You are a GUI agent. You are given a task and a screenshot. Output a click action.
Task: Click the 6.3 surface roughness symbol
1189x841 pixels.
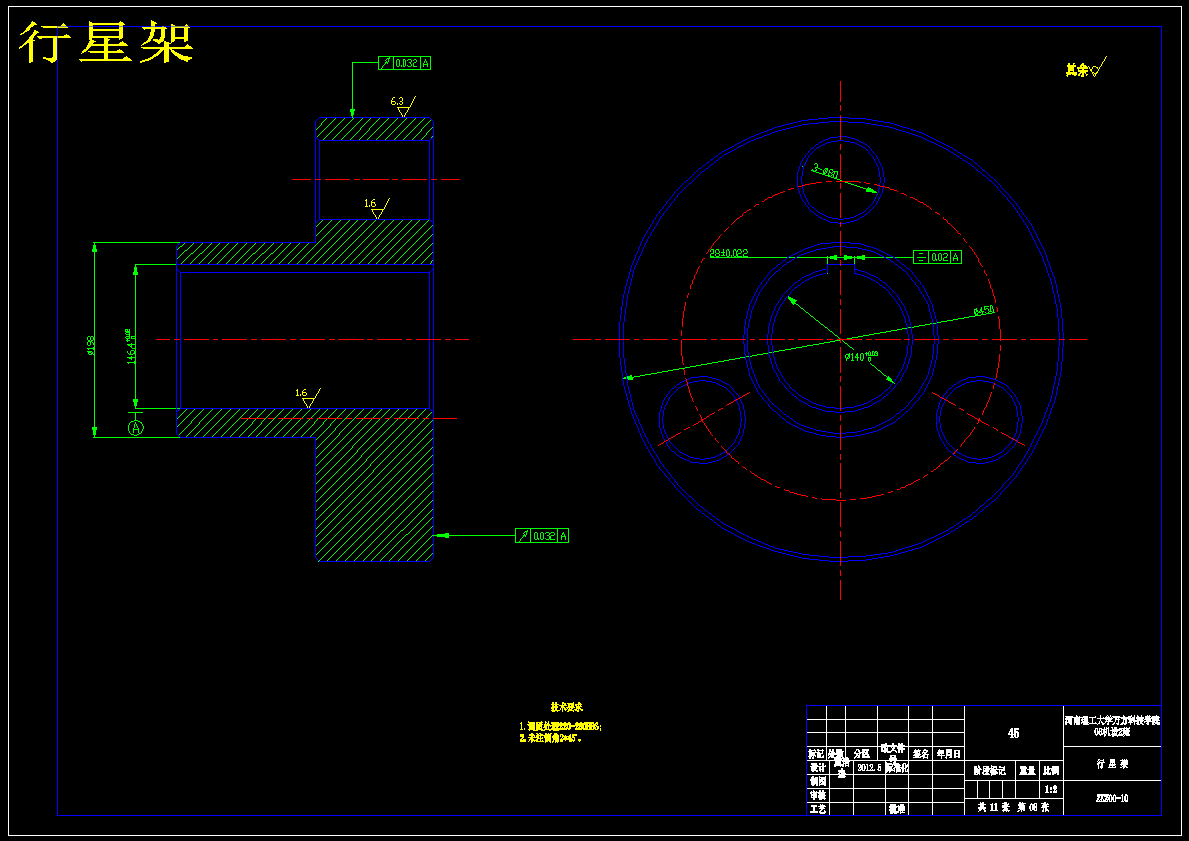[403, 106]
